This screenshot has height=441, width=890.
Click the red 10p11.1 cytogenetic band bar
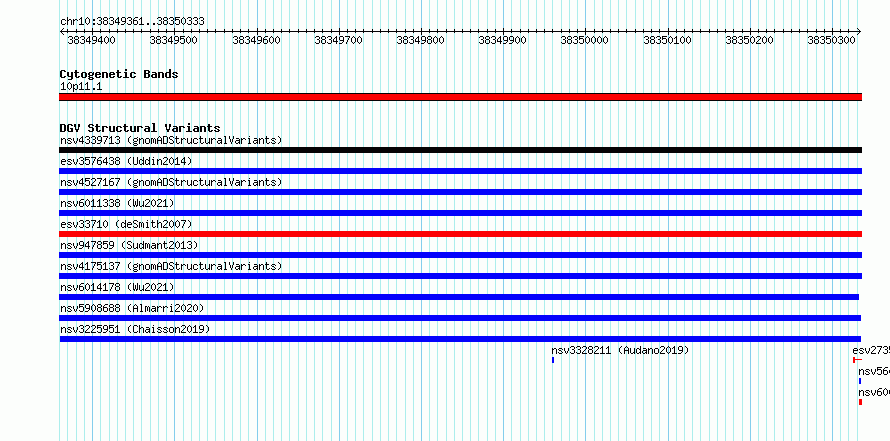click(460, 97)
